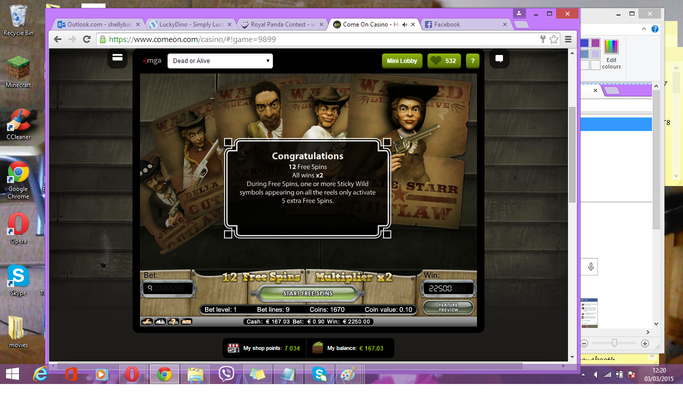The image size is (683, 400).
Task: Open File Explorer from taskbar
Action: click(195, 374)
